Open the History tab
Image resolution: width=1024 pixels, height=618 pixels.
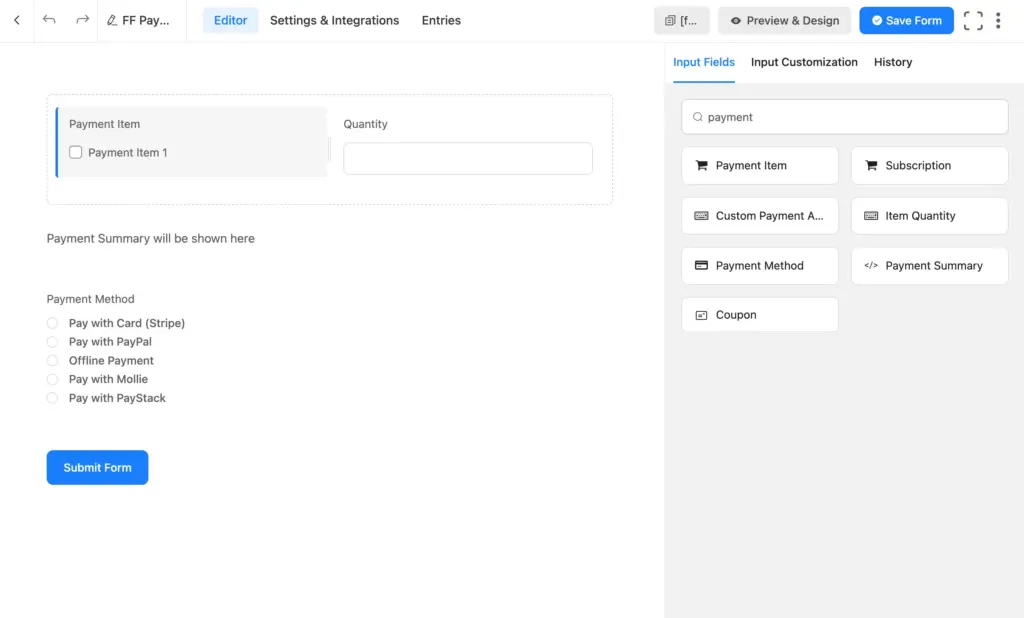(x=893, y=62)
